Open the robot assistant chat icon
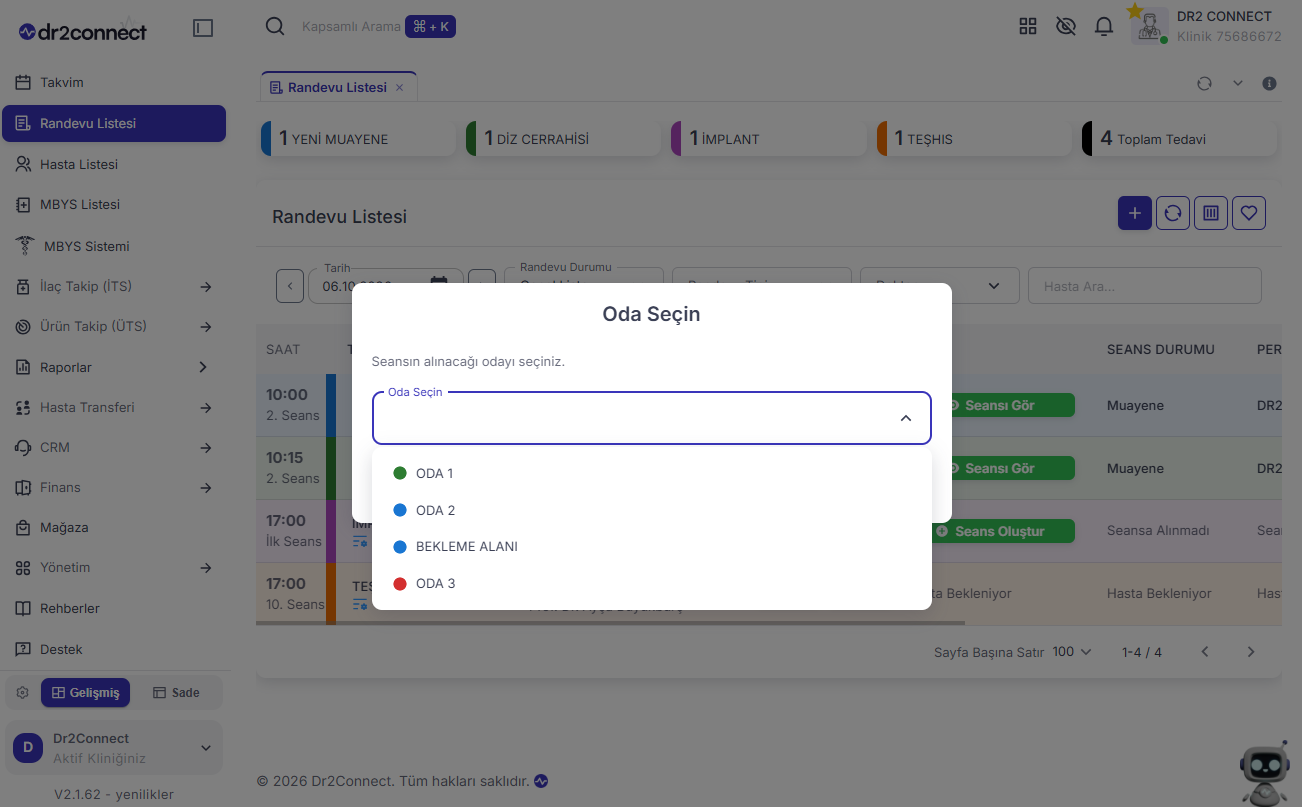This screenshot has height=807, width=1302. coord(1265,773)
